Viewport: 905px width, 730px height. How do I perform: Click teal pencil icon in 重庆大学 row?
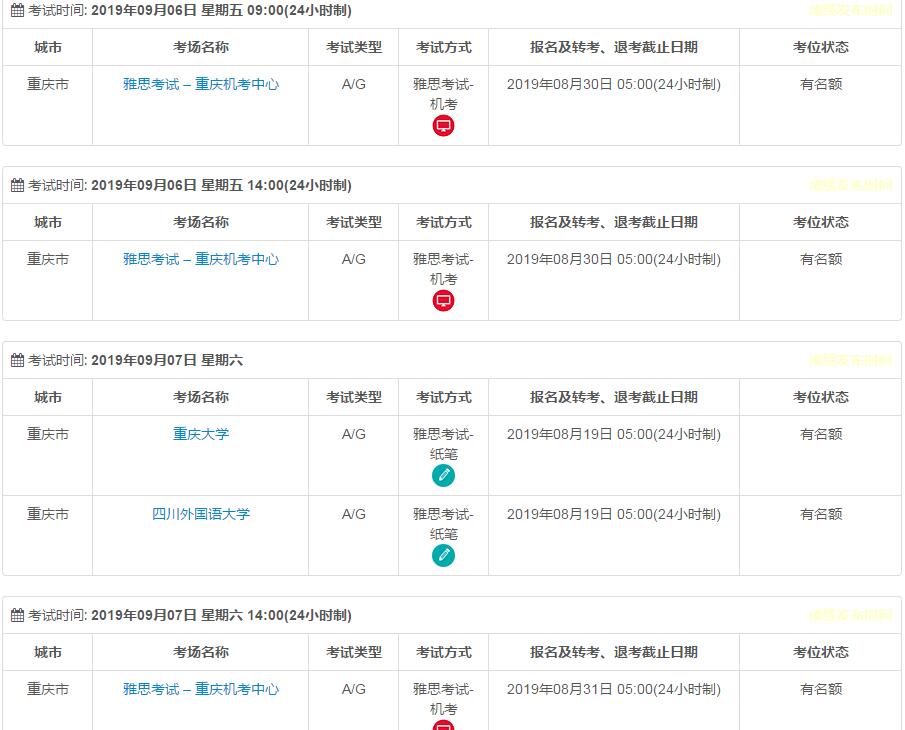click(x=443, y=476)
